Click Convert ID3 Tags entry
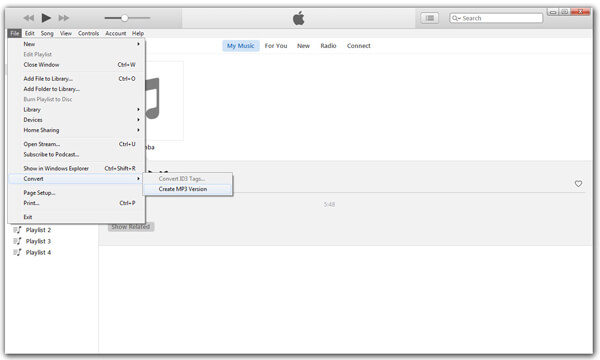 point(188,179)
